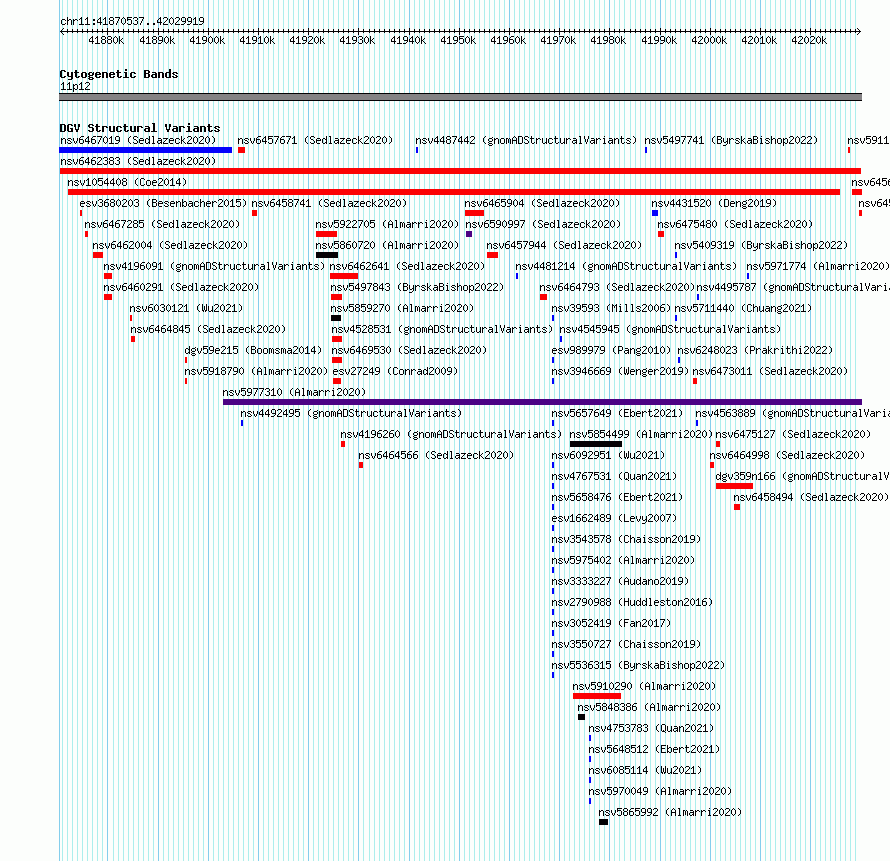Image resolution: width=890 pixels, height=861 pixels.
Task: Click nsv6460291 (Sedlazeck2020) label
Action: (181, 287)
